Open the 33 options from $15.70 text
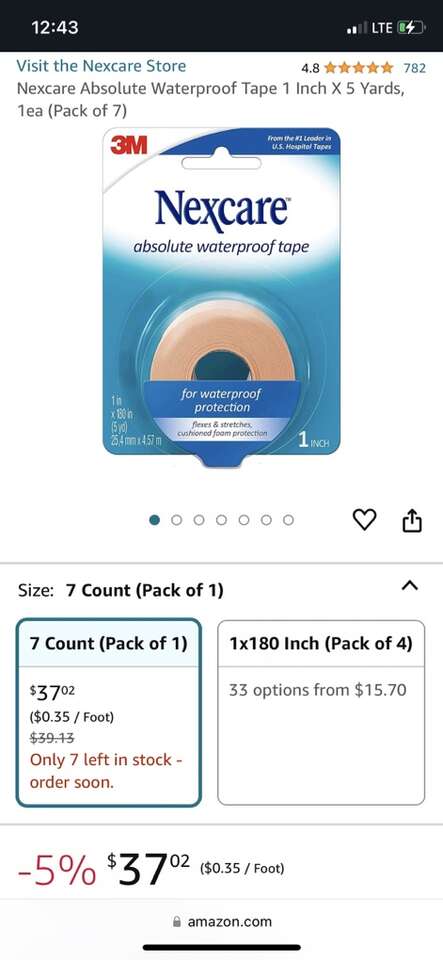443x960 pixels. (318, 691)
